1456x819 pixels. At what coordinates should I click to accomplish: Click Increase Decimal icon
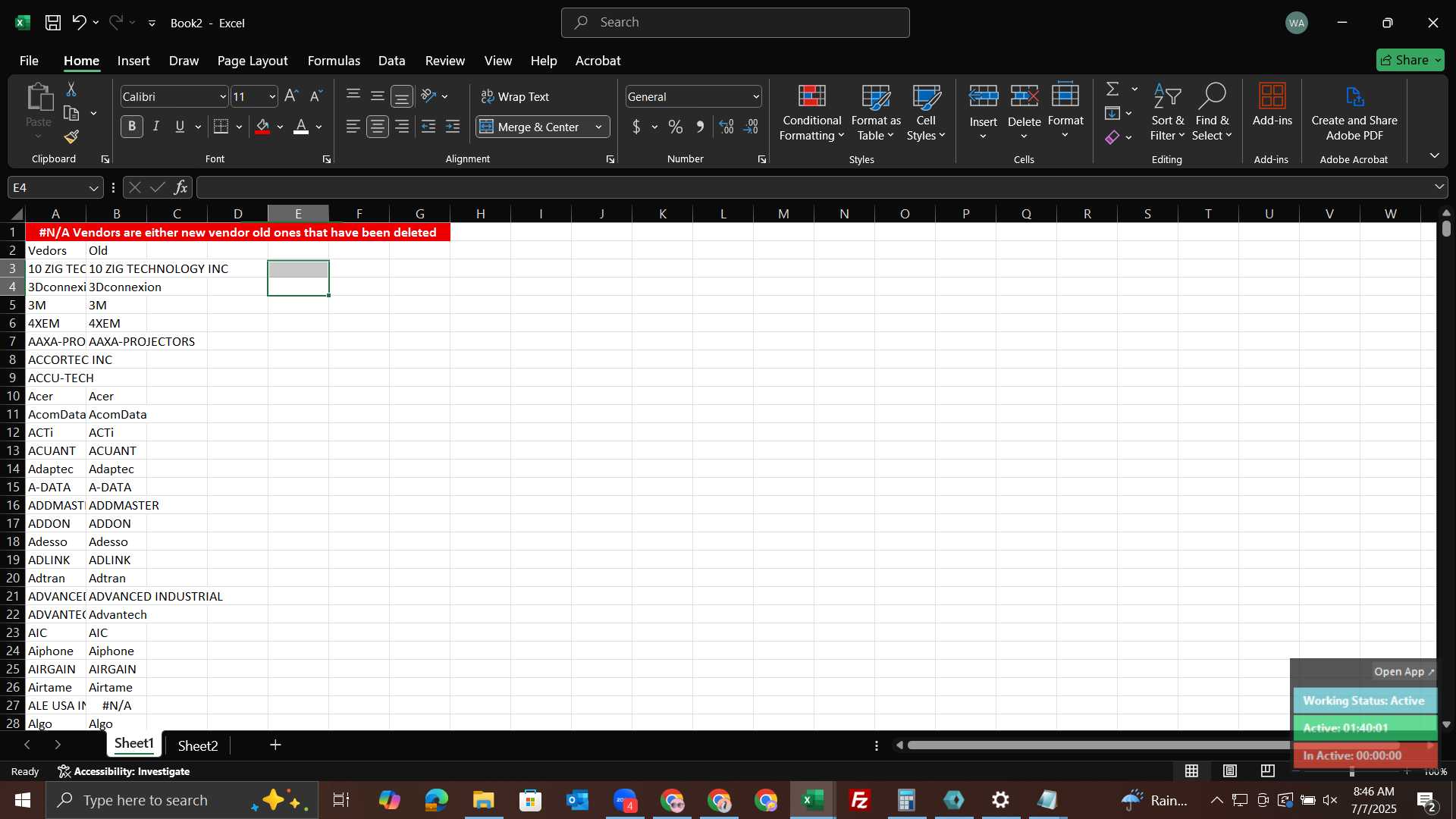[x=726, y=127]
